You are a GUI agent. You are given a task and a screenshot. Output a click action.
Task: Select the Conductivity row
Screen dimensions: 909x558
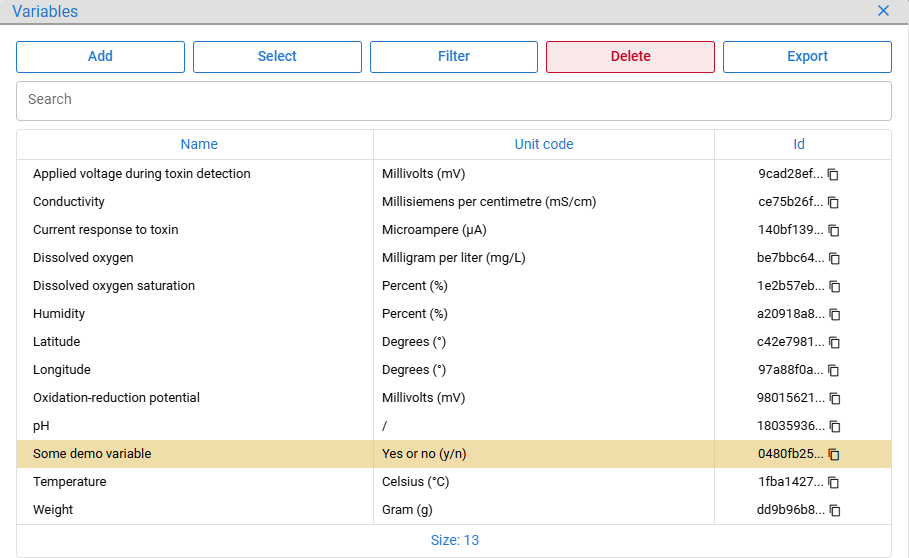click(x=454, y=202)
